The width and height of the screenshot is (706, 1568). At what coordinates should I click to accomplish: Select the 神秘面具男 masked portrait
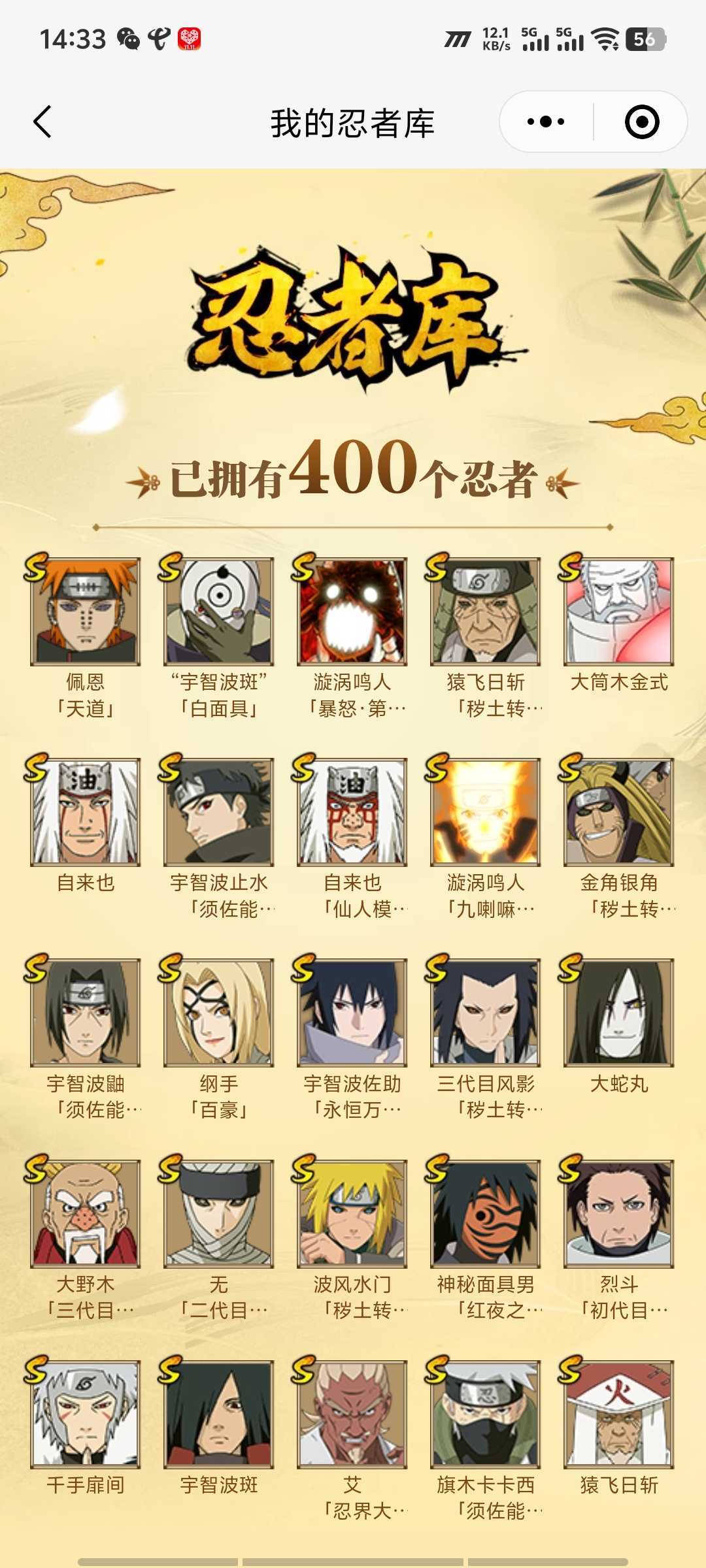485,1214
